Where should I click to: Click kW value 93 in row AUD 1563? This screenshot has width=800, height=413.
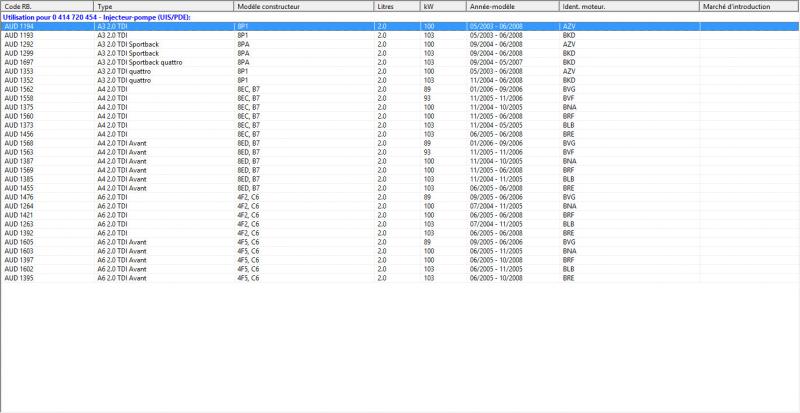click(x=427, y=152)
